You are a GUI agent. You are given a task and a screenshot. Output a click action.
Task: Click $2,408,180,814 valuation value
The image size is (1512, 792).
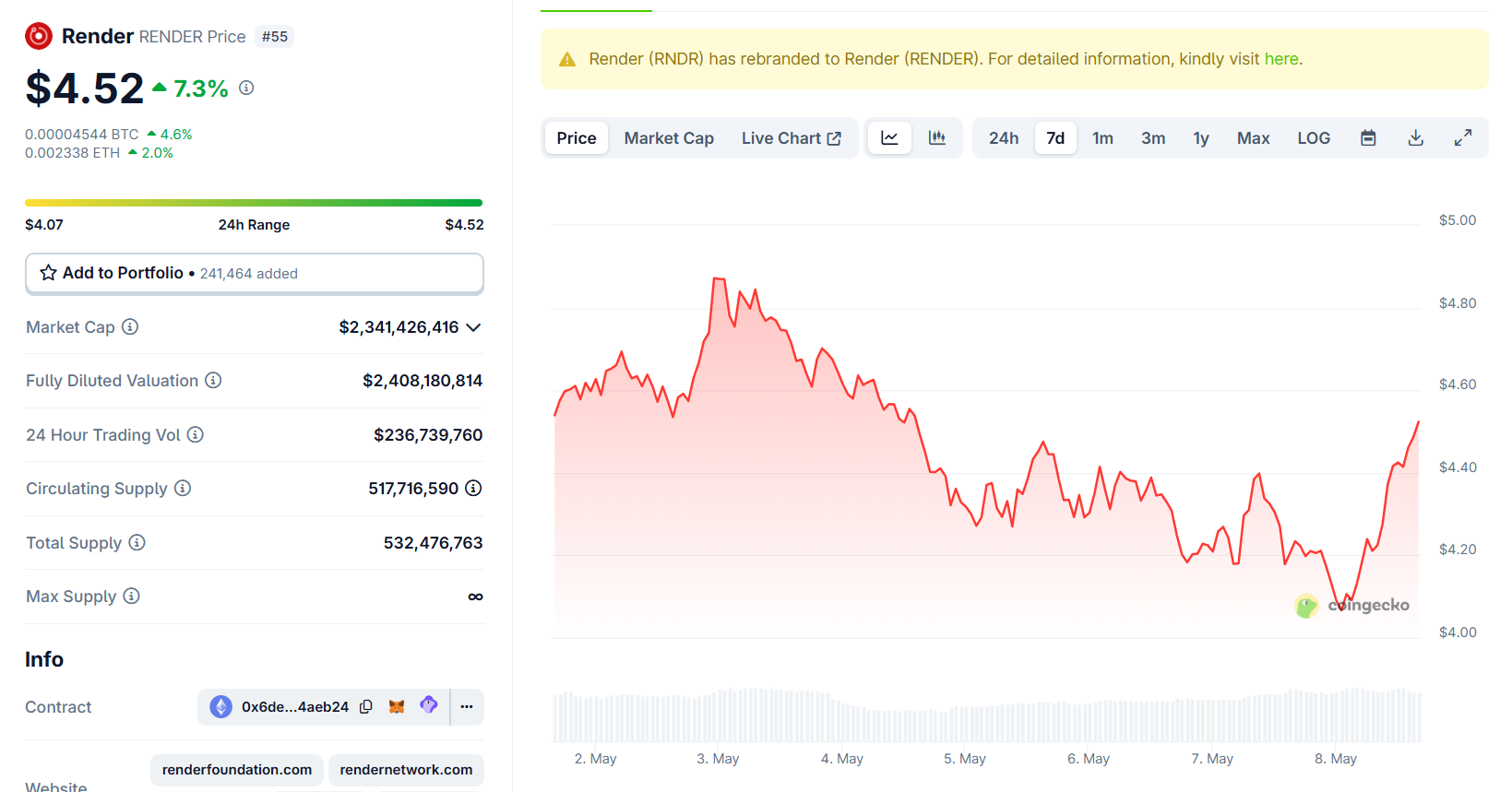423,381
